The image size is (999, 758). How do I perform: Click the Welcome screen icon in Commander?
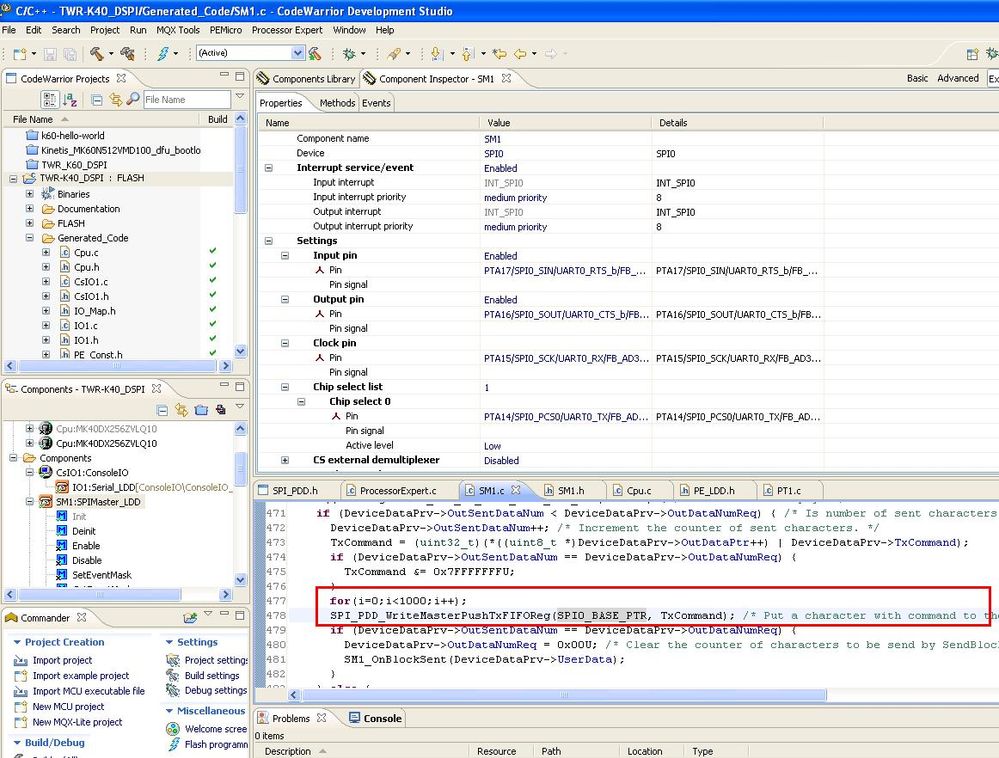point(173,729)
